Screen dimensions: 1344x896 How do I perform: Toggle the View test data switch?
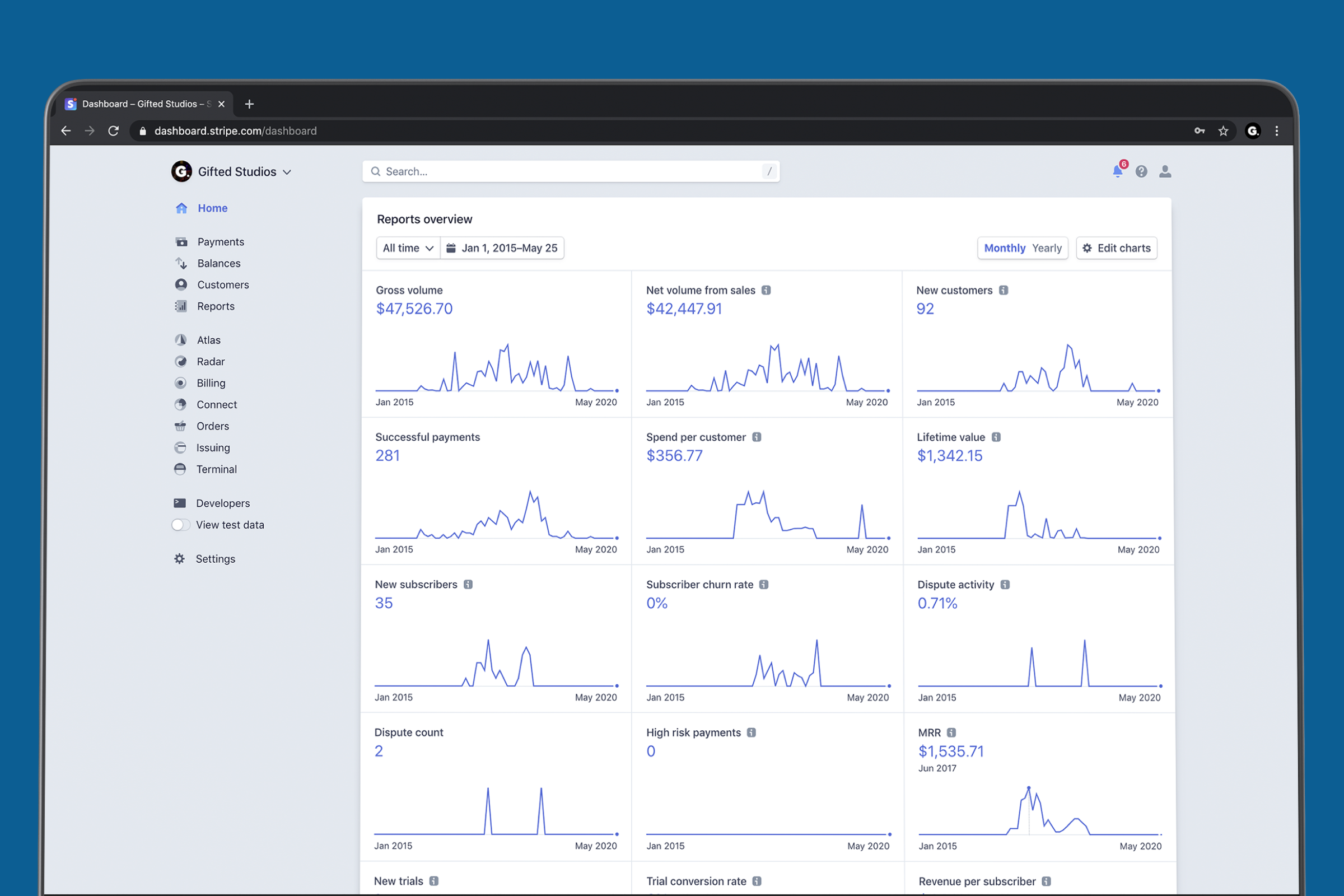click(180, 525)
